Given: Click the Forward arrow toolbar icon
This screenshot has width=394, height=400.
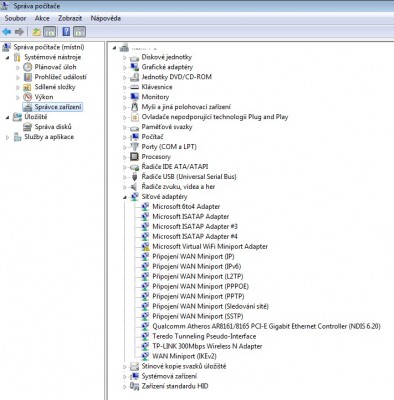Looking at the screenshot, I should click(19, 32).
